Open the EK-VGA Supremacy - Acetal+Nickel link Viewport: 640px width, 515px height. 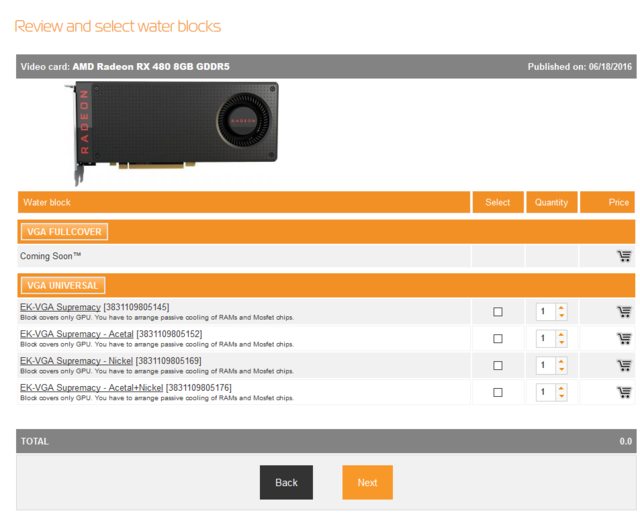[91, 388]
